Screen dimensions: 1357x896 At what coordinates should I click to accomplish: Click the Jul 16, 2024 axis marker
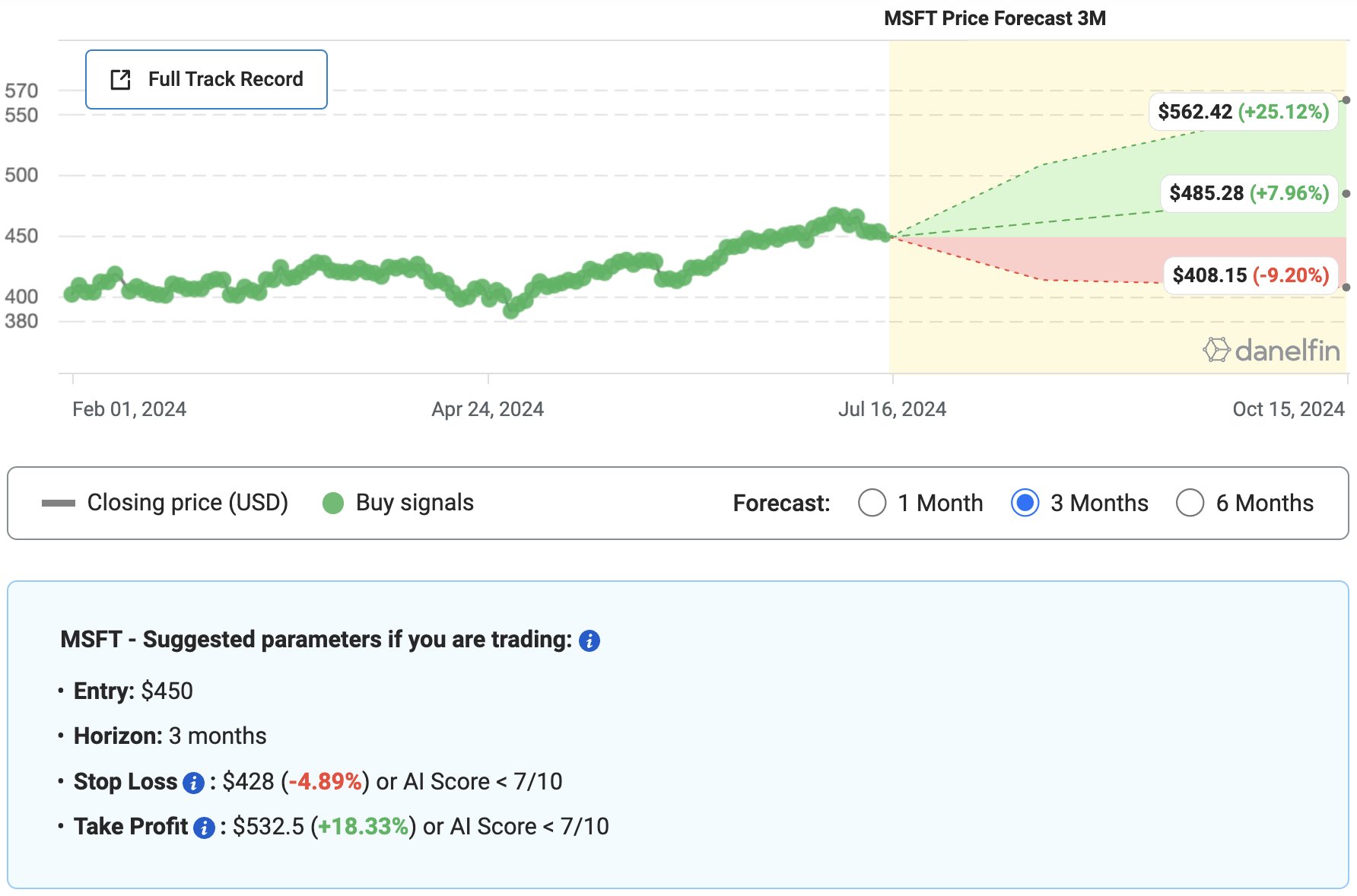tap(891, 409)
